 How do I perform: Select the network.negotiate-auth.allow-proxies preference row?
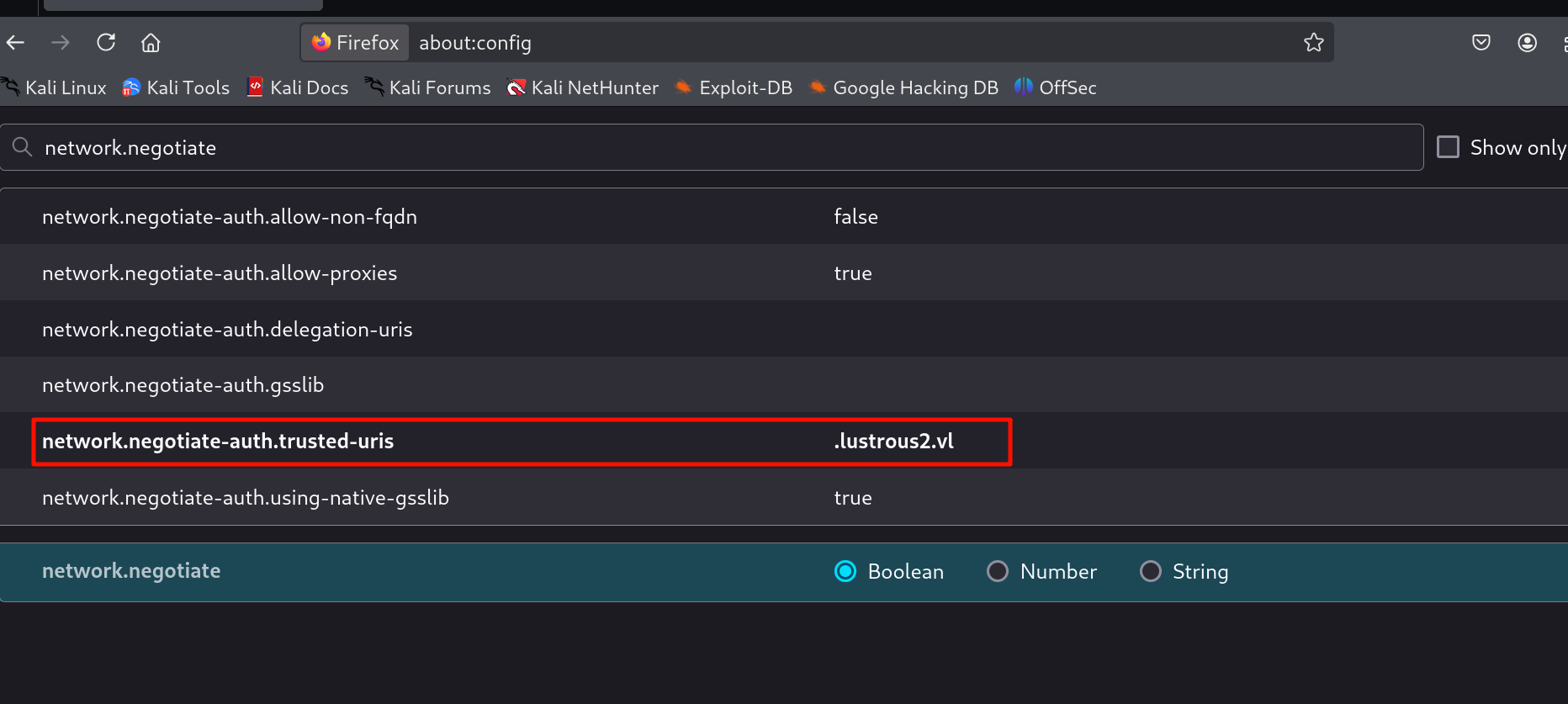(220, 273)
